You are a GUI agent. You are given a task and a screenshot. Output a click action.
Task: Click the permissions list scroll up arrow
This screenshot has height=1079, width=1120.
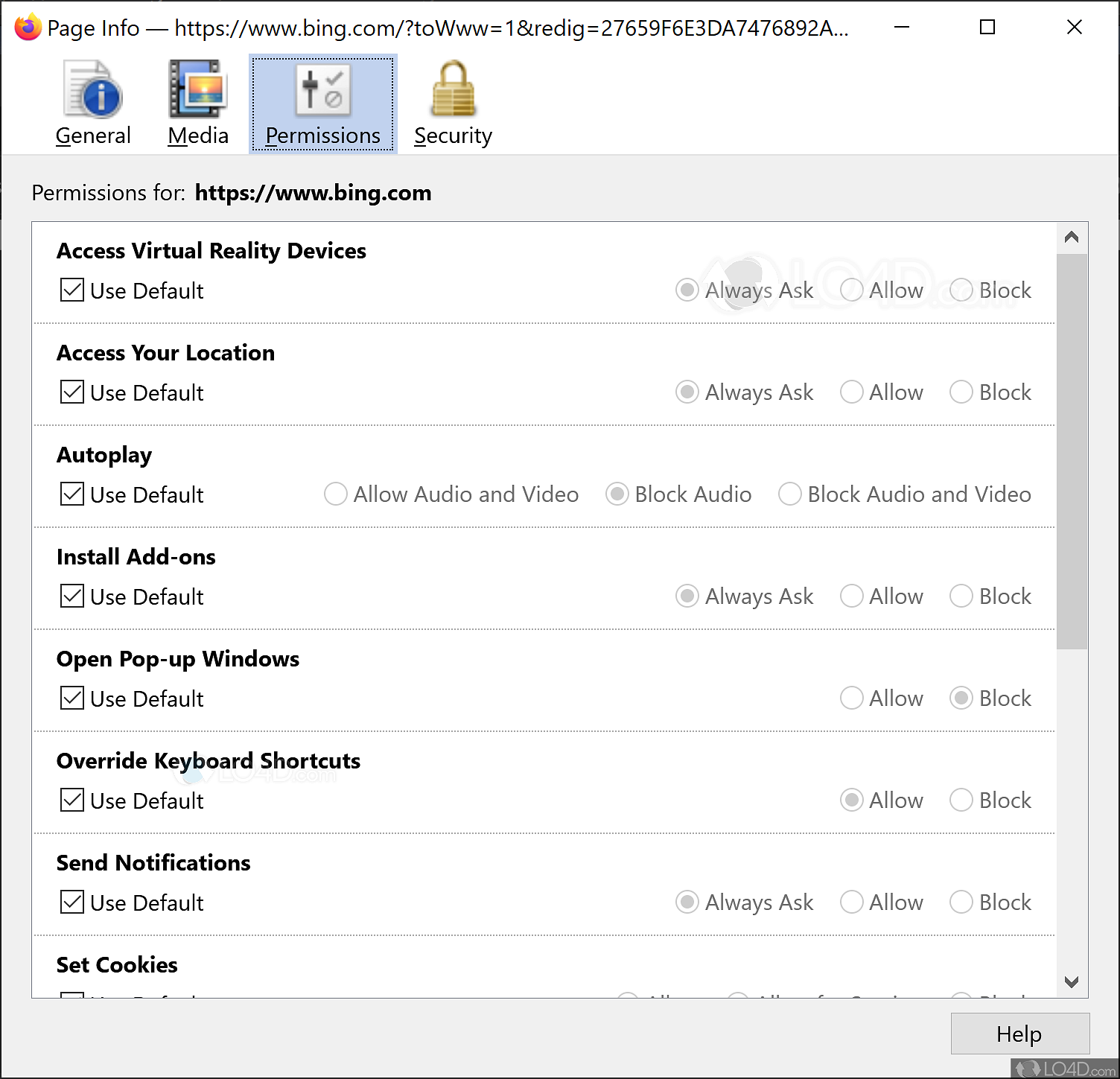point(1072,238)
